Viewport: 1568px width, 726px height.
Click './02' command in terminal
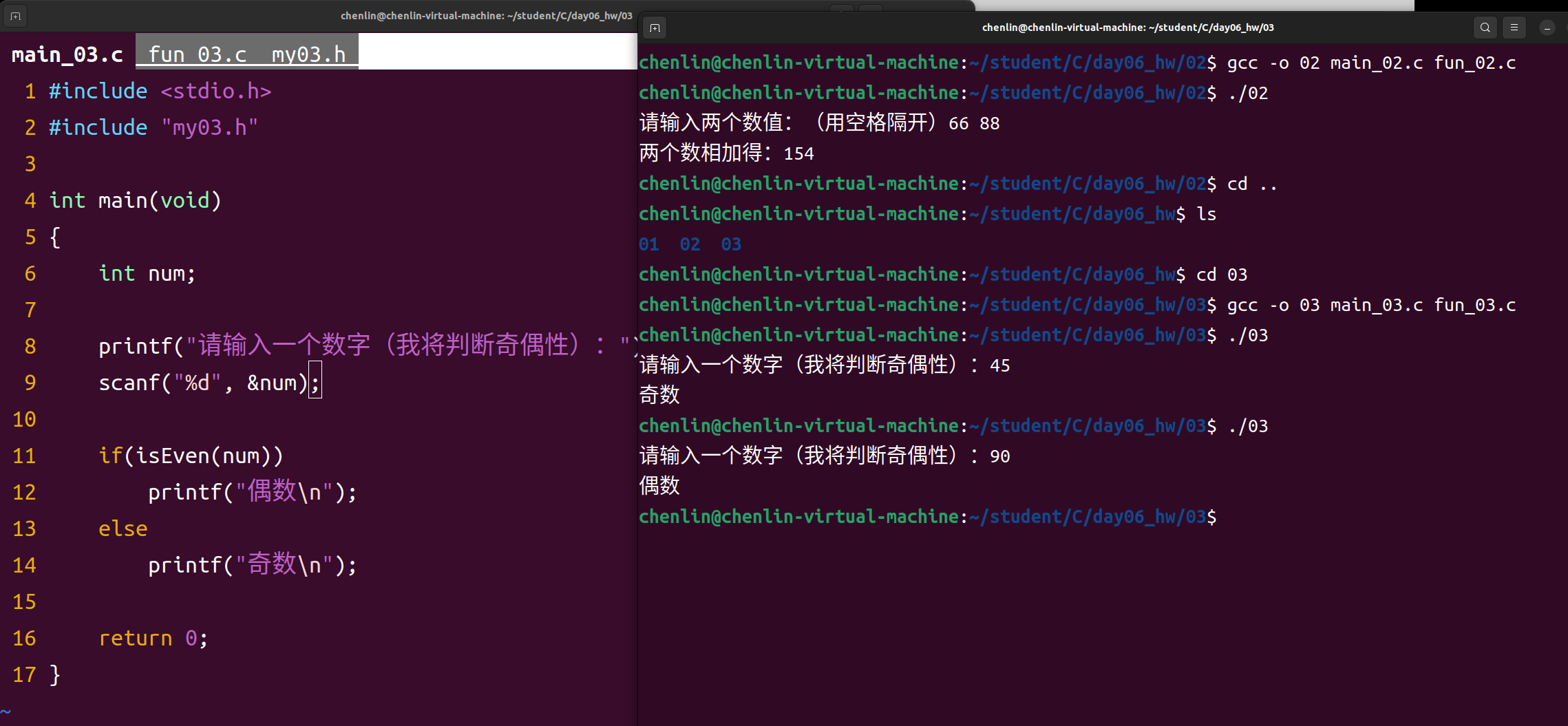click(x=1247, y=93)
